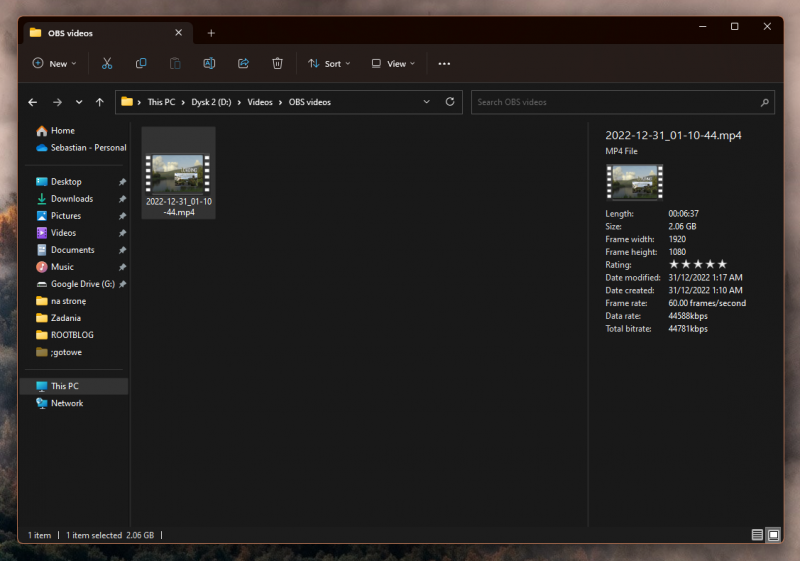Select the 2022-12-31_01-10-44.mp4 video file
This screenshot has width=800, height=561.
178,182
